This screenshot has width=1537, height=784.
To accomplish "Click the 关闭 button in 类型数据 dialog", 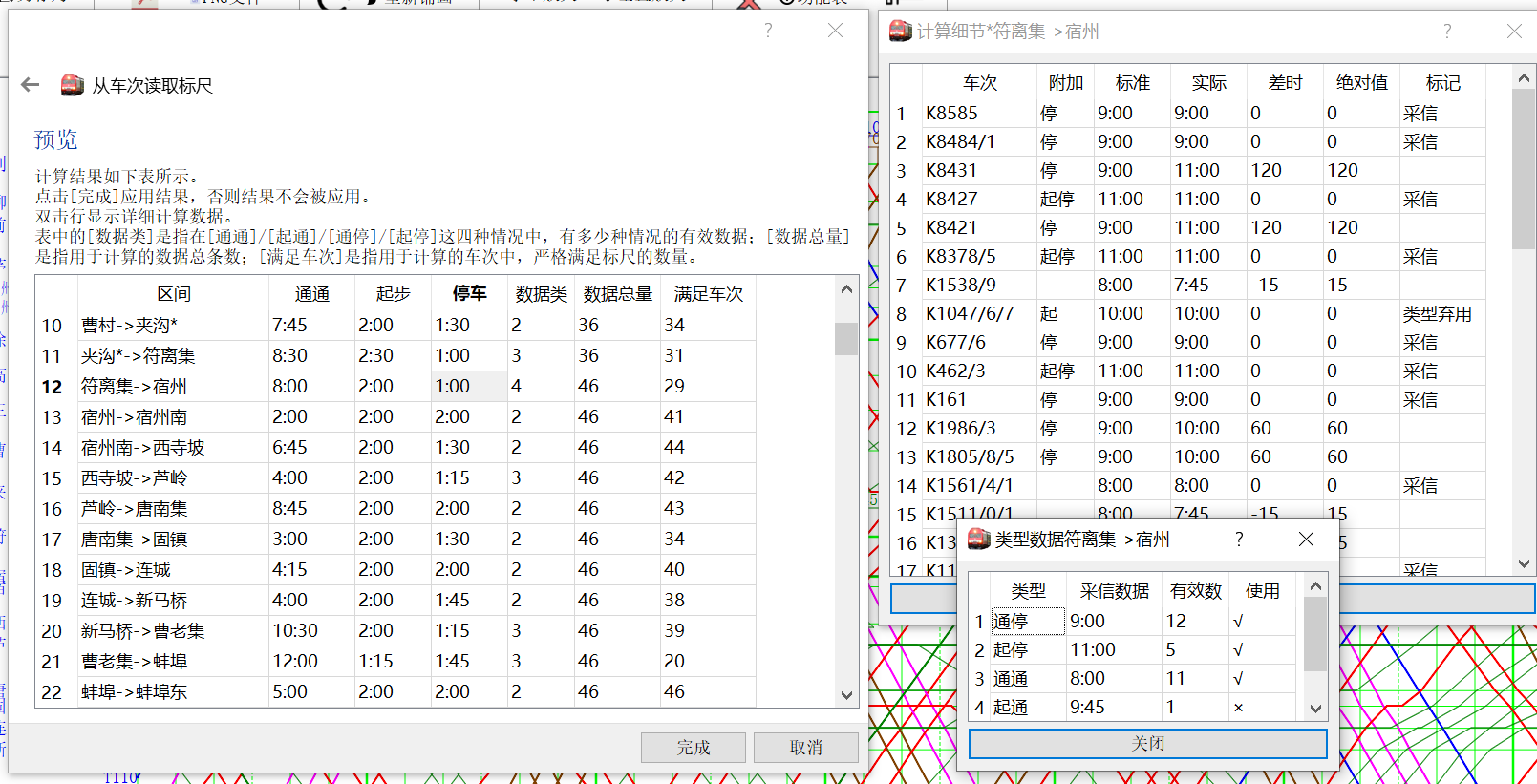I will click(x=1148, y=744).
